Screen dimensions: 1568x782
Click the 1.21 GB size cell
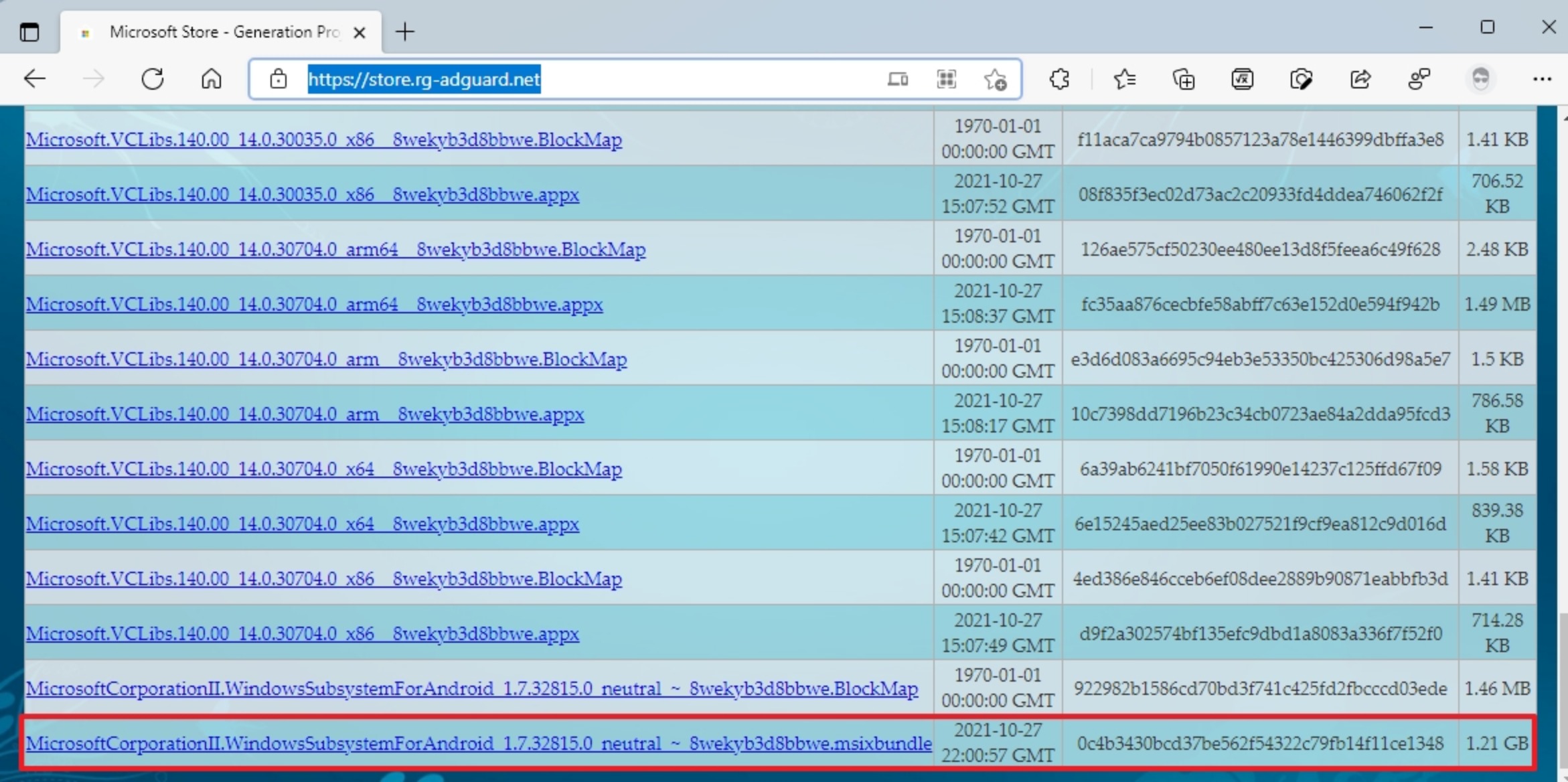(x=1497, y=743)
